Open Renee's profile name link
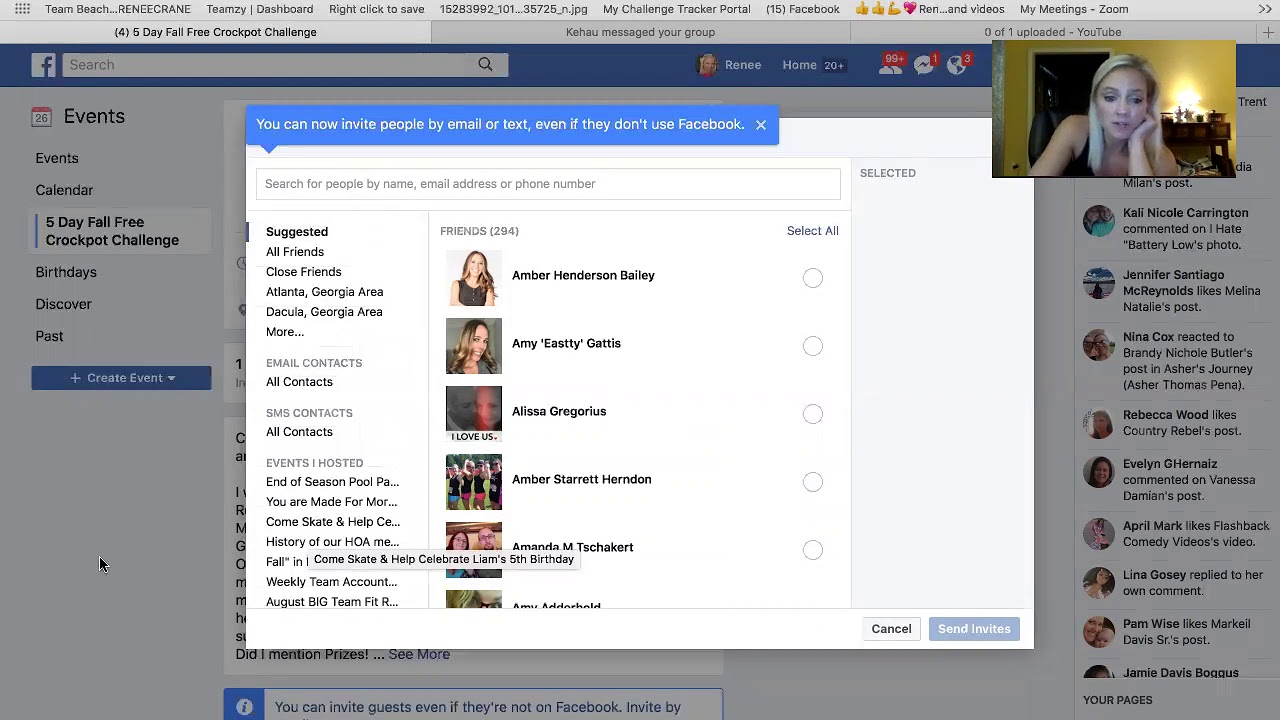The height and width of the screenshot is (720, 1280). (743, 65)
